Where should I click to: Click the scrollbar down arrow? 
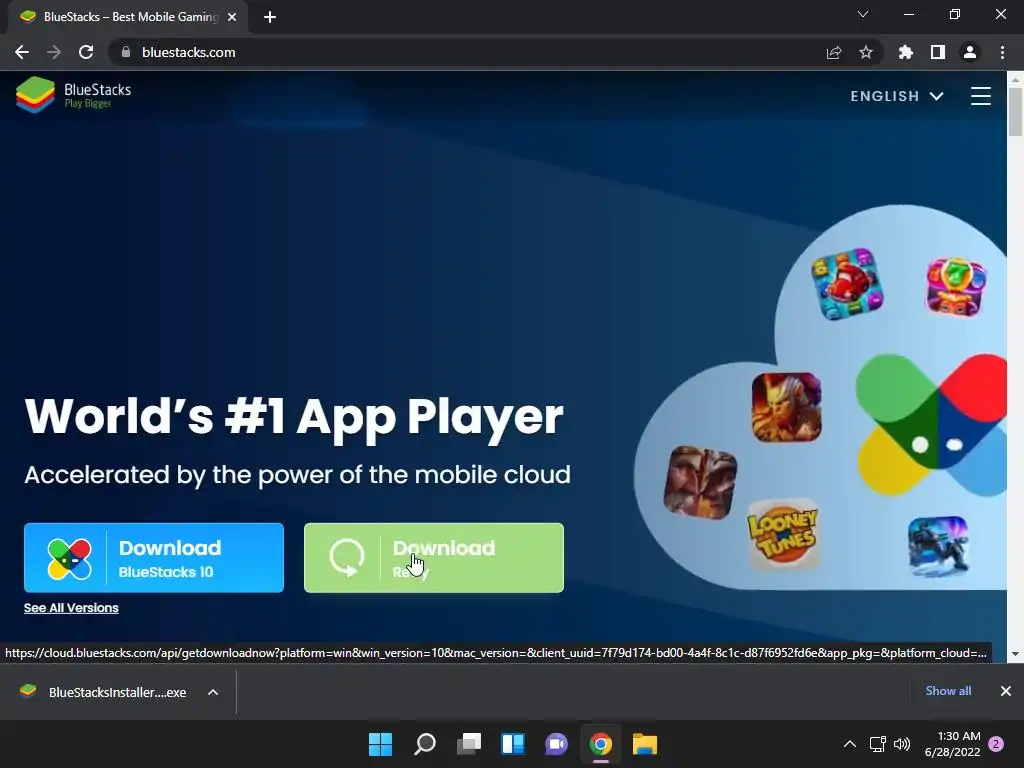pyautogui.click(x=1015, y=654)
